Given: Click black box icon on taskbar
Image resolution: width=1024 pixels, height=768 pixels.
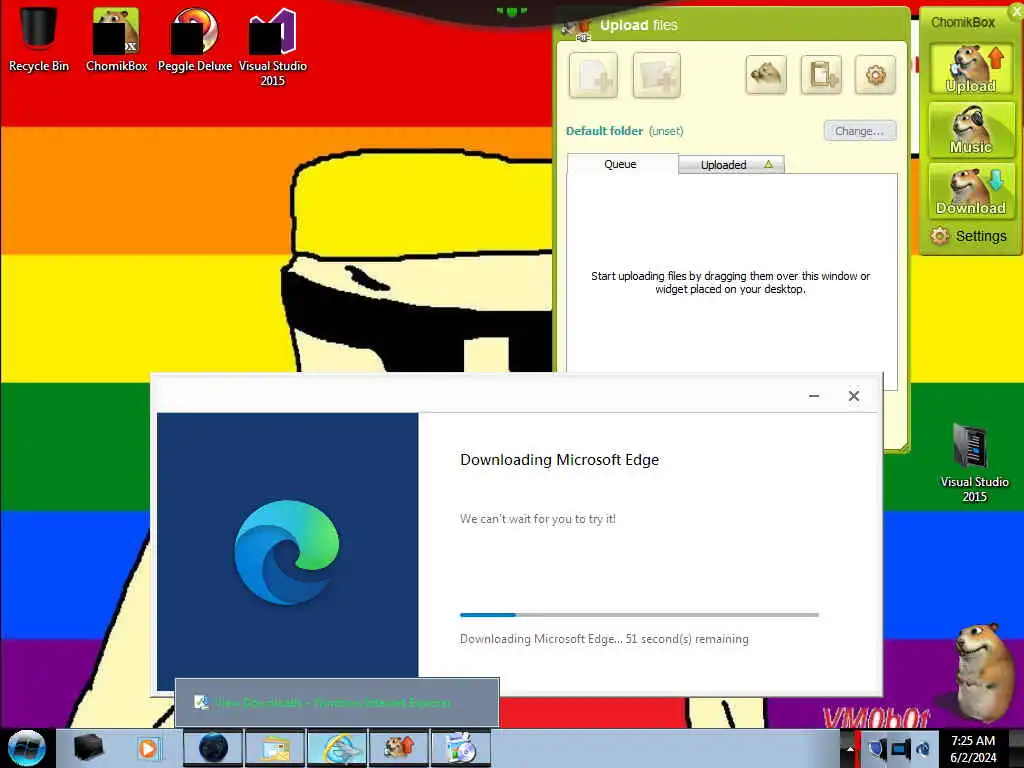Looking at the screenshot, I should (x=88, y=748).
